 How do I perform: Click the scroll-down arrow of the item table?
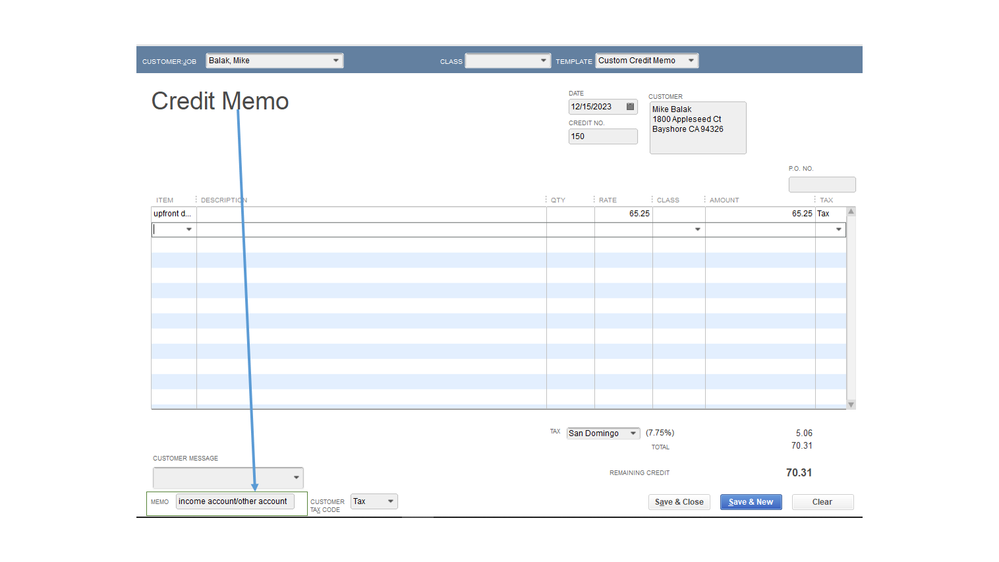coord(851,405)
